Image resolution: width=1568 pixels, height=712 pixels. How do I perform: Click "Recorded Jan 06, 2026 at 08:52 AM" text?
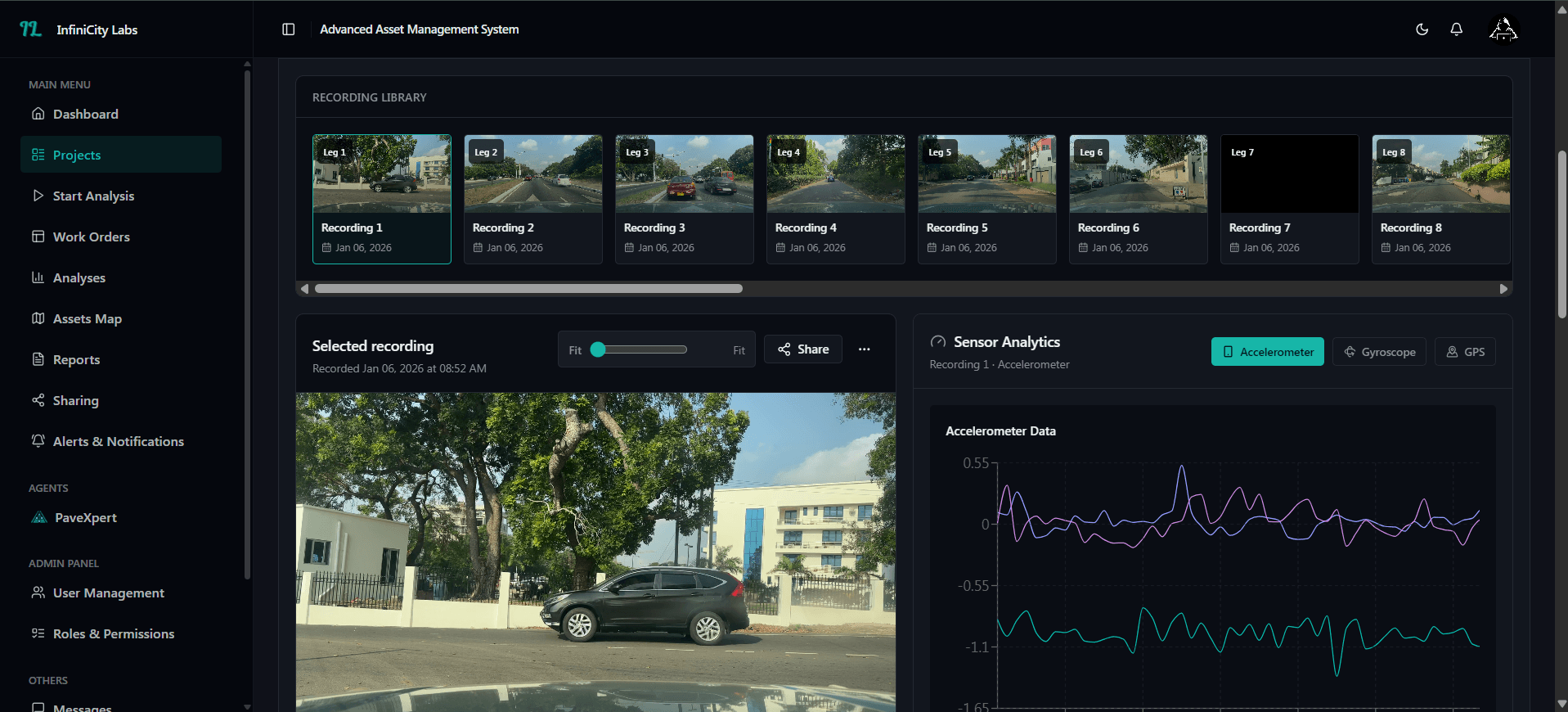399,368
